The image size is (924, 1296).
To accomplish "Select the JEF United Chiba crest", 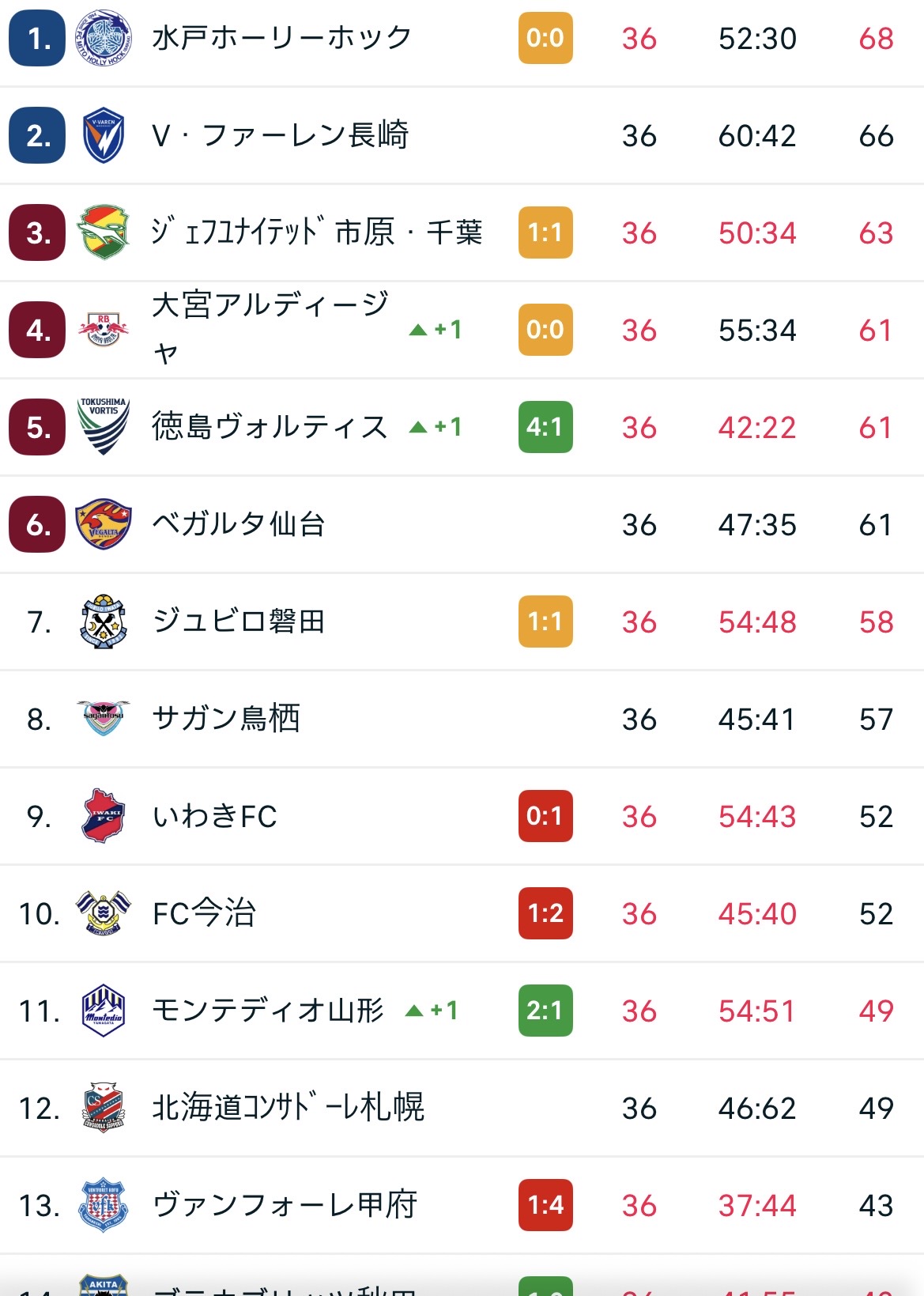I will pyautogui.click(x=104, y=232).
